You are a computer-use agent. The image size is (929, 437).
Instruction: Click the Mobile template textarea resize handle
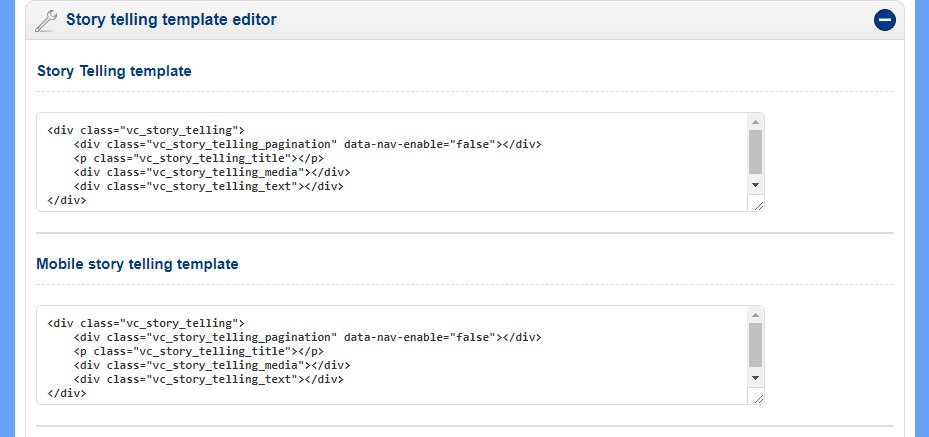(x=757, y=397)
